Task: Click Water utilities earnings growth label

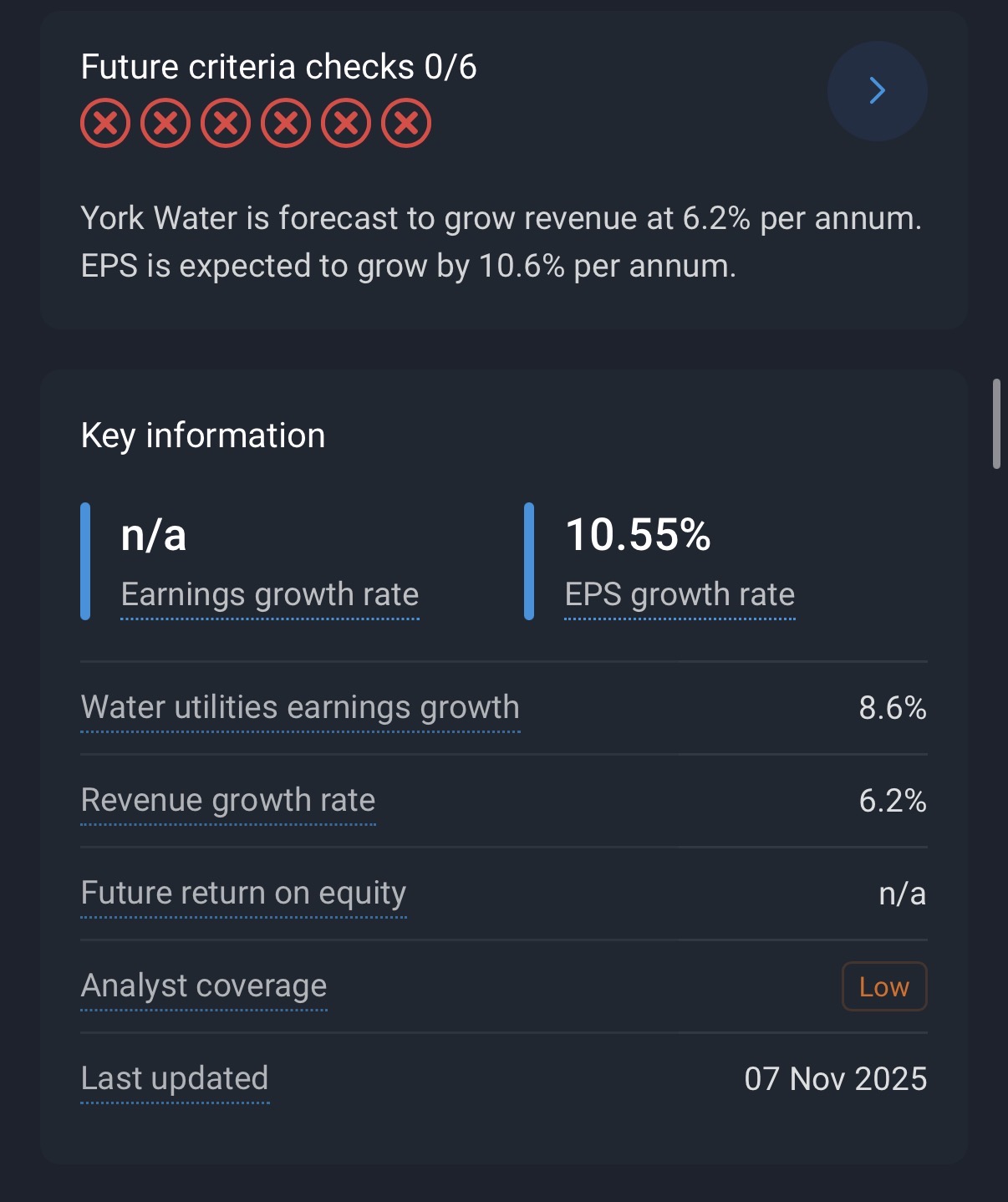Action: (300, 707)
